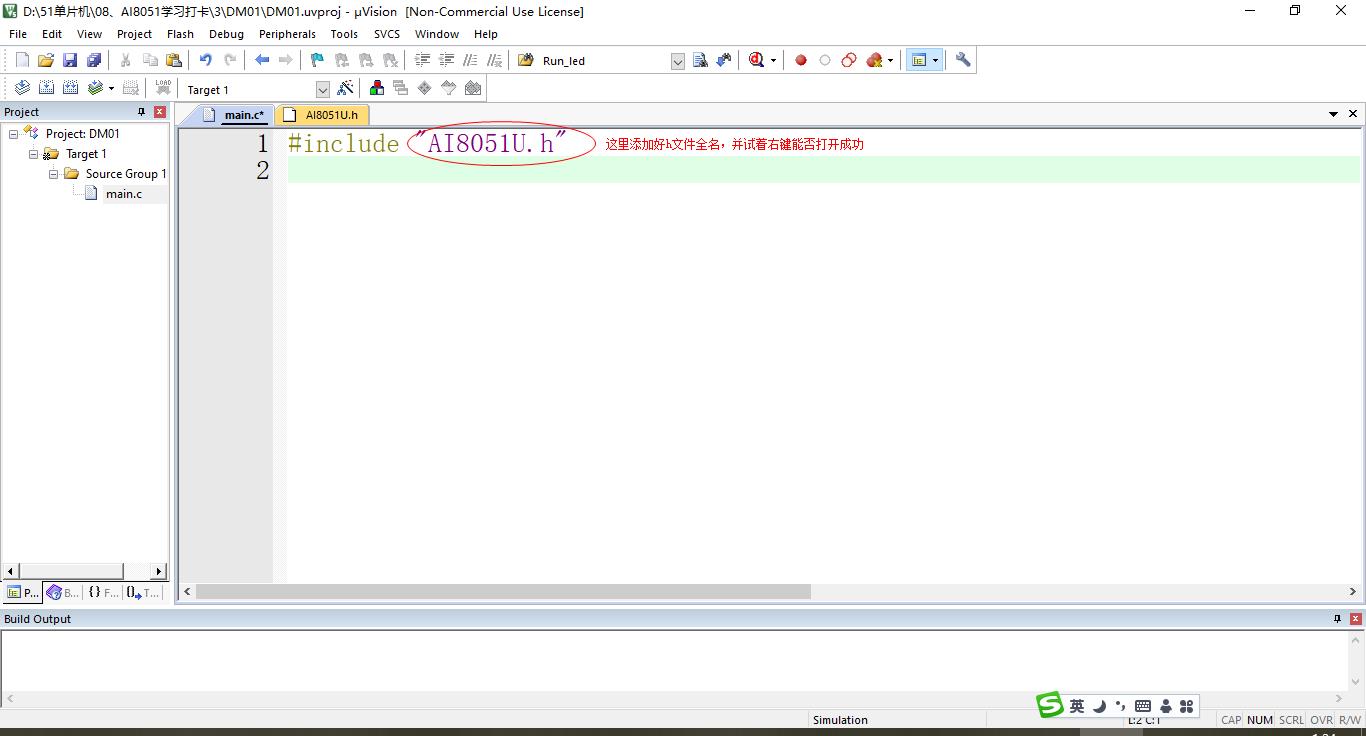Select main.c in the project tree
This screenshot has height=736, width=1366.
[124, 194]
